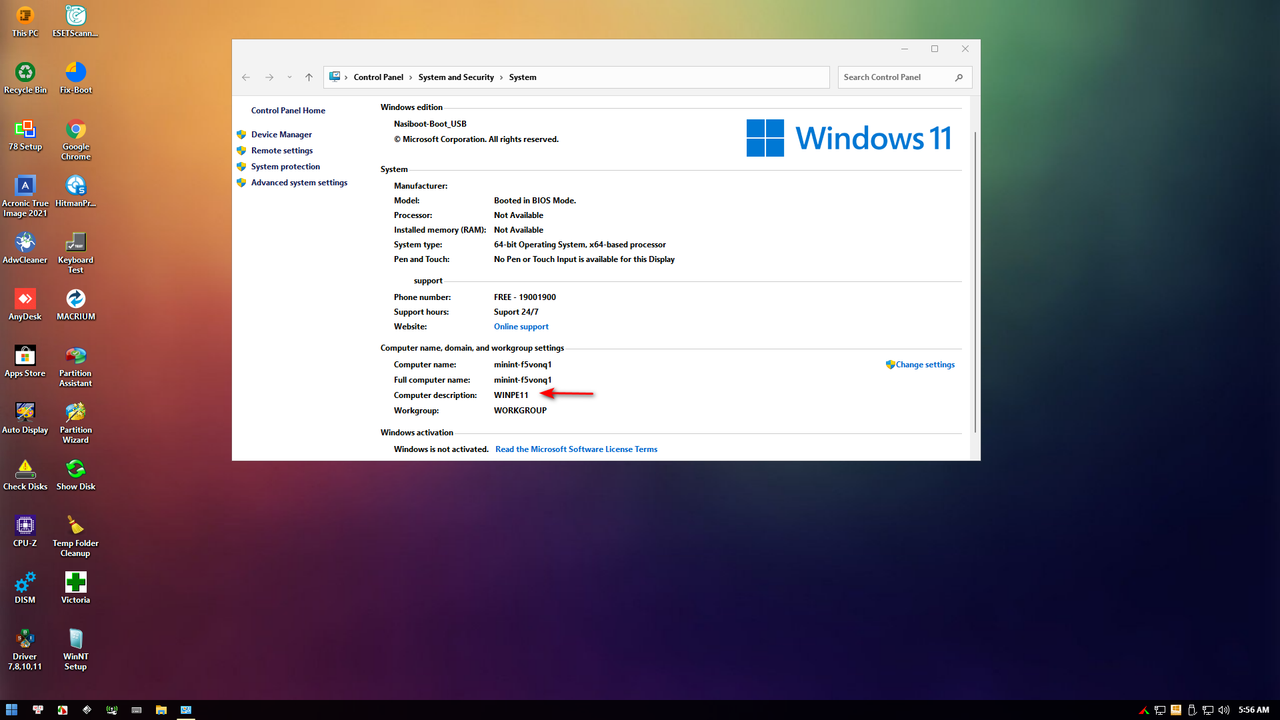The width and height of the screenshot is (1280, 720).
Task: Open Temp Folder Cleanup shortcut
Action: [75, 537]
